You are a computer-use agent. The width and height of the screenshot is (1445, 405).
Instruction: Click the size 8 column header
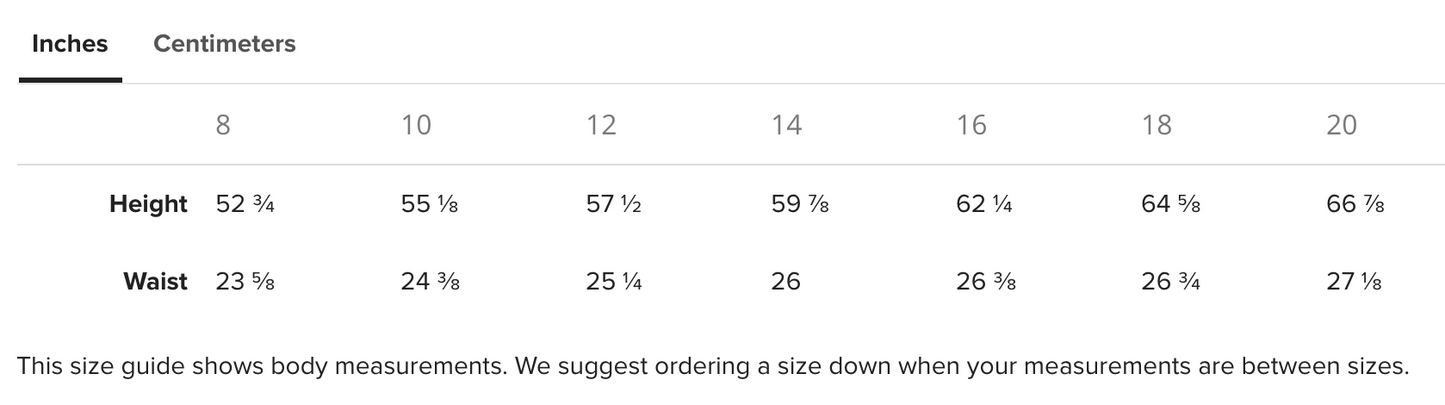pyautogui.click(x=223, y=125)
